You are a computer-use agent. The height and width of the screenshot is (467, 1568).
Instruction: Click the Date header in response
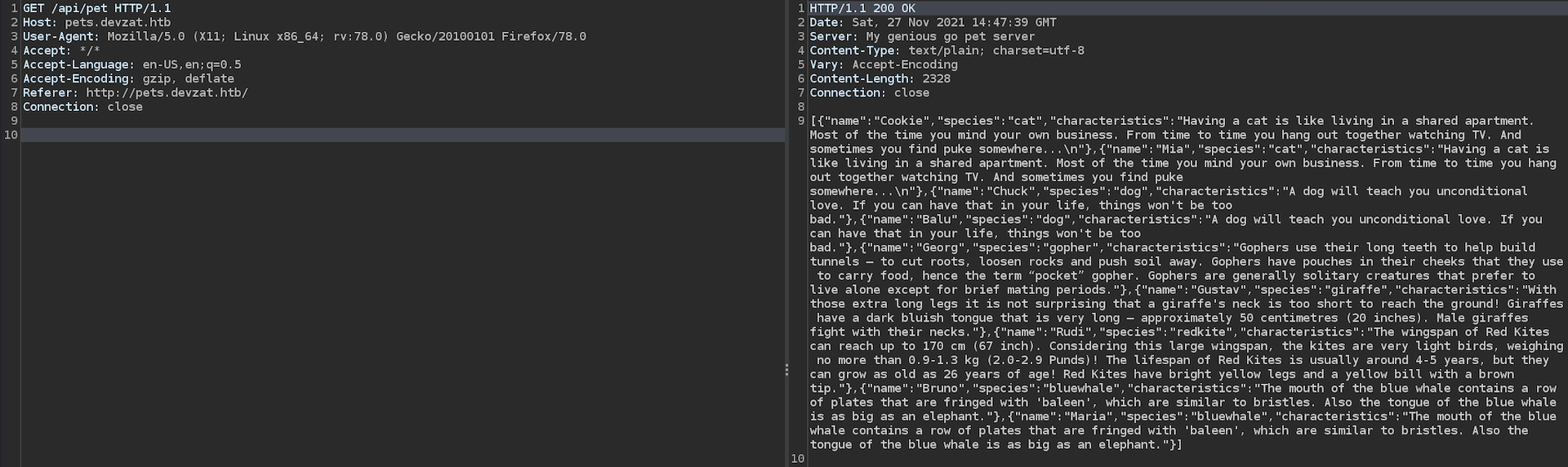(x=933, y=22)
